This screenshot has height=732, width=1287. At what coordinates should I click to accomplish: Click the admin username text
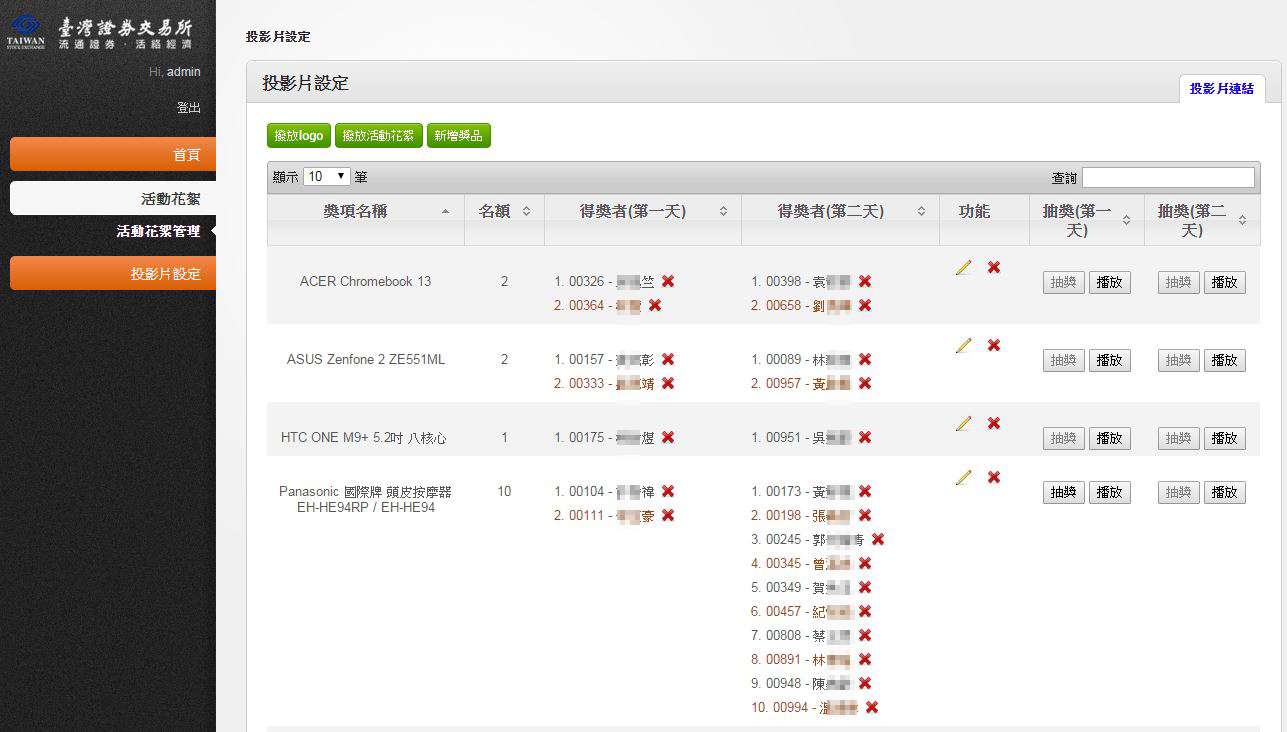tap(184, 72)
